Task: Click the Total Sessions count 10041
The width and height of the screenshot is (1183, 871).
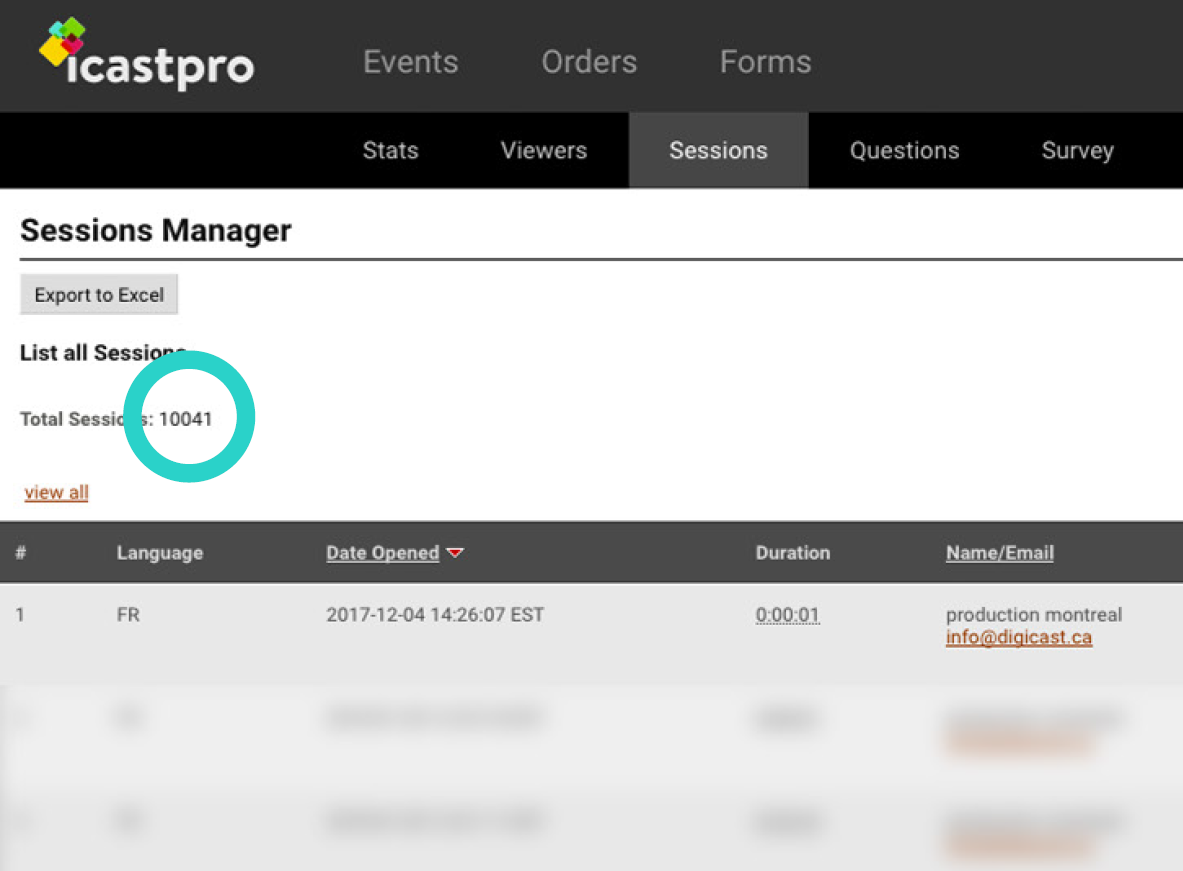Action: coord(186,419)
